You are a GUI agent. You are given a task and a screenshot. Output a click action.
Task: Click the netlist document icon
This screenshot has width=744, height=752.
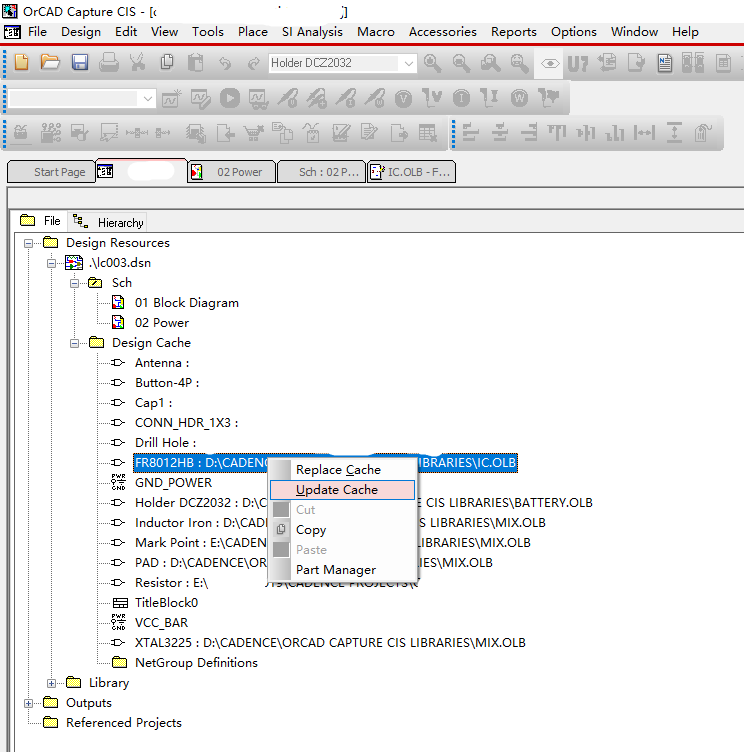(665, 63)
